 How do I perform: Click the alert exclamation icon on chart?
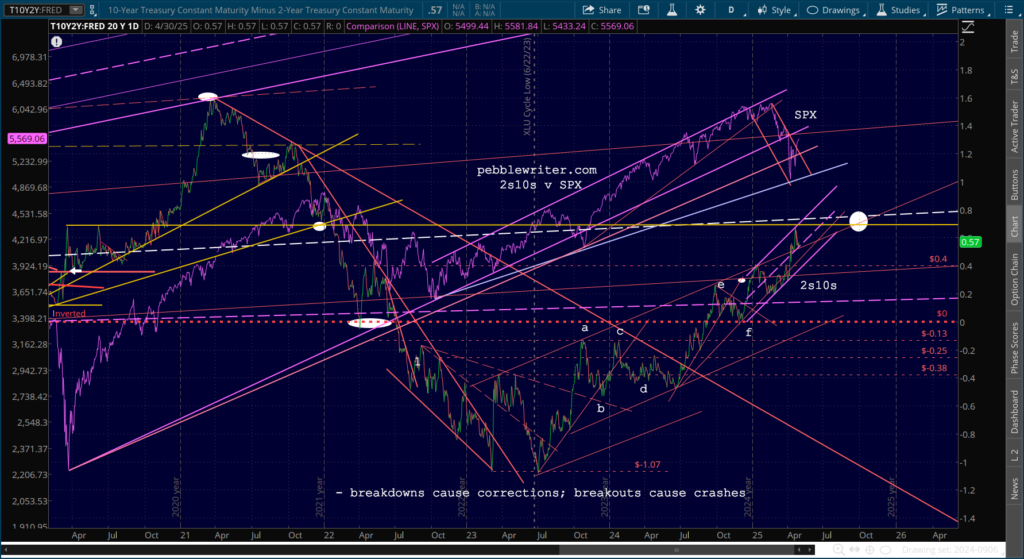coord(57,42)
